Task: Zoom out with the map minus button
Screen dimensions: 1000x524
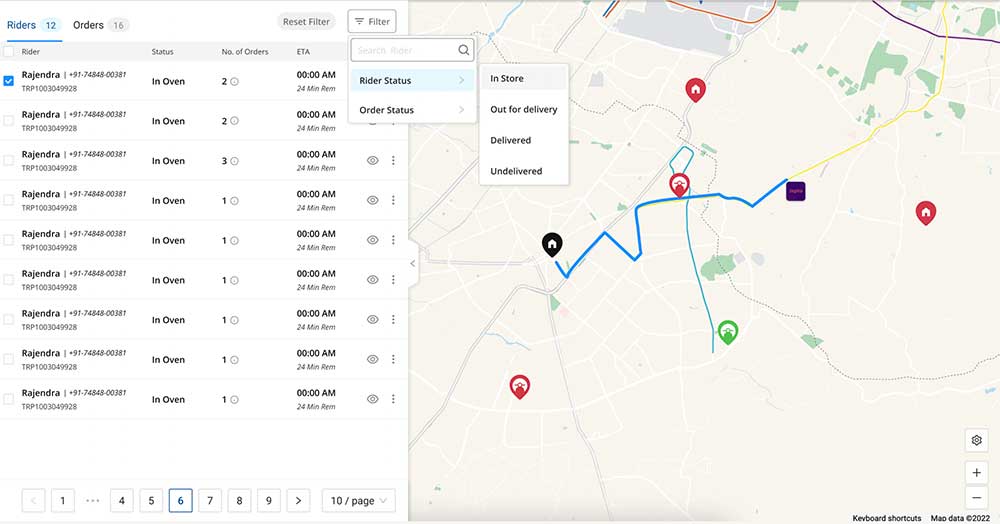Action: pyautogui.click(x=976, y=498)
